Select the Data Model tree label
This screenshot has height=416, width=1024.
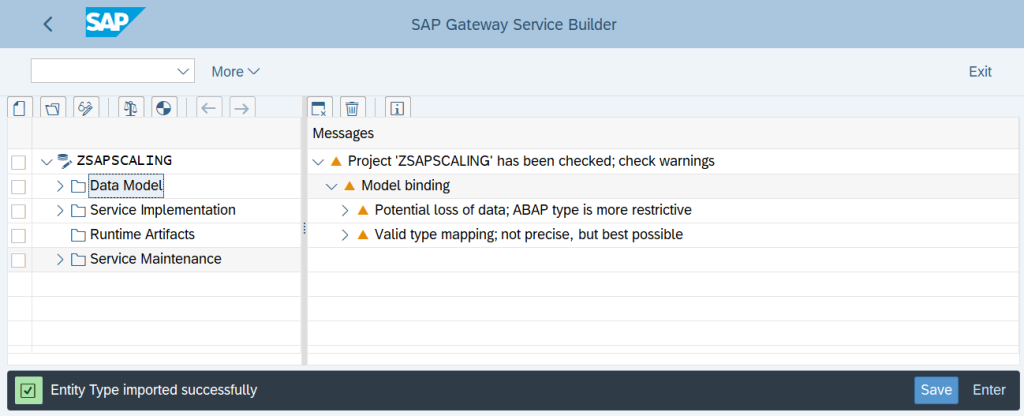[126, 186]
